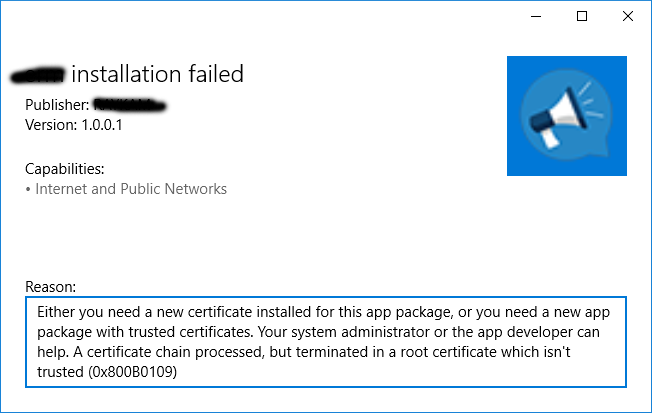This screenshot has height=413, width=652.
Task: Close the installation failed dialog
Action: coord(627,16)
